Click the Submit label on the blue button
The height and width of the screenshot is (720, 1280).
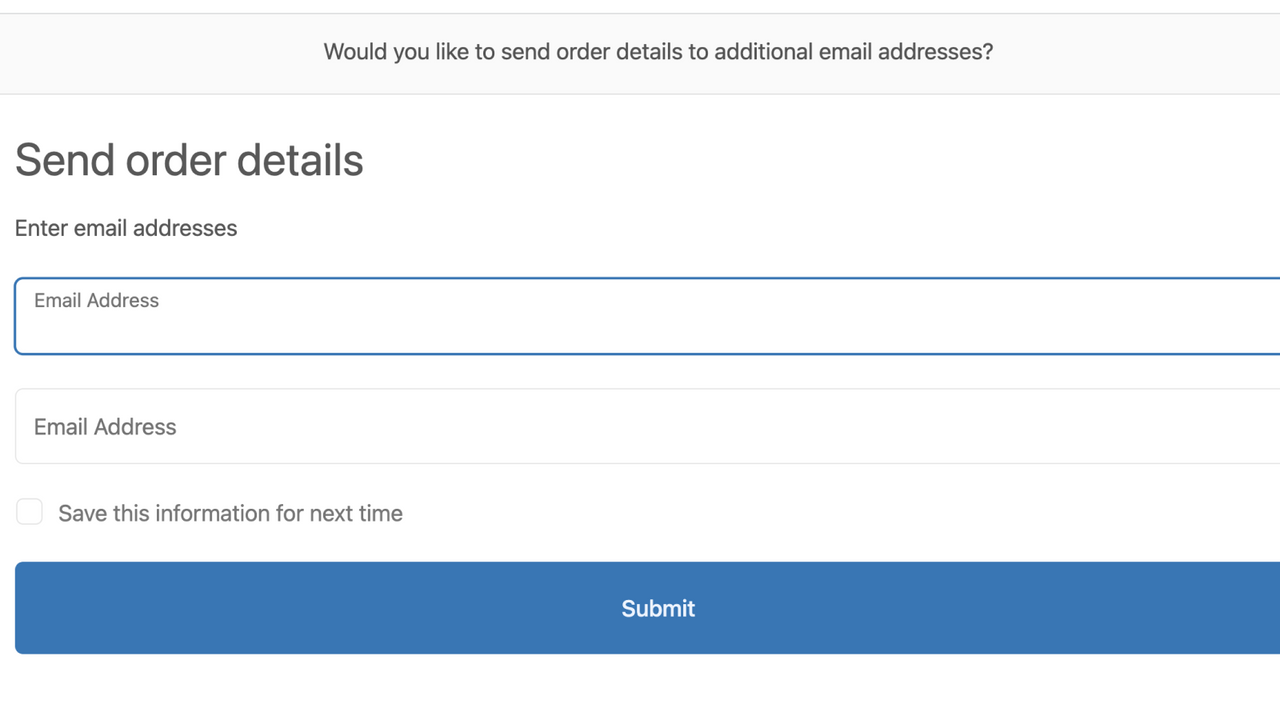(657, 607)
